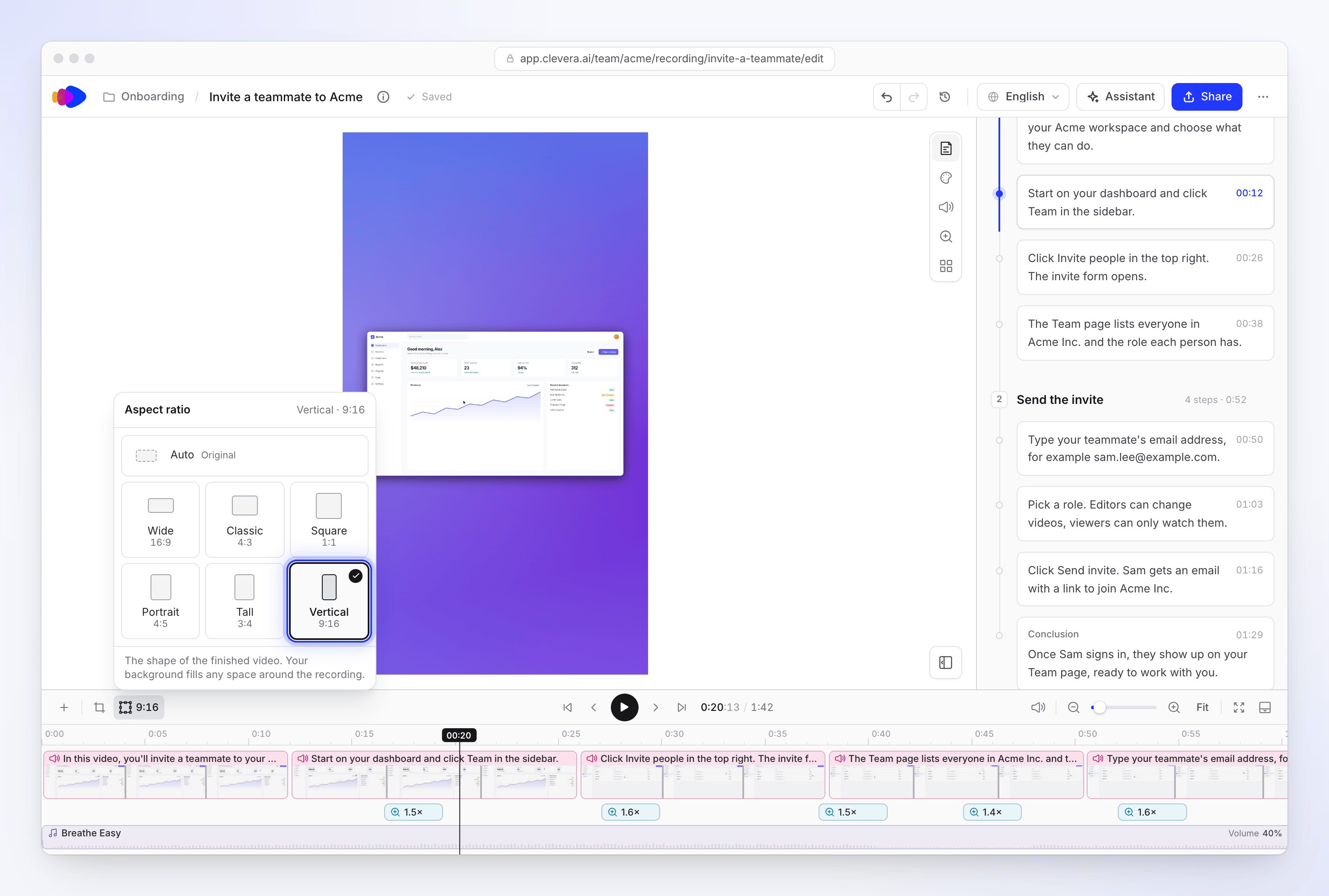Screen dimensions: 1329x896
Task: Toggle the 9:16 aspect ratio popover button
Action: click(139, 707)
